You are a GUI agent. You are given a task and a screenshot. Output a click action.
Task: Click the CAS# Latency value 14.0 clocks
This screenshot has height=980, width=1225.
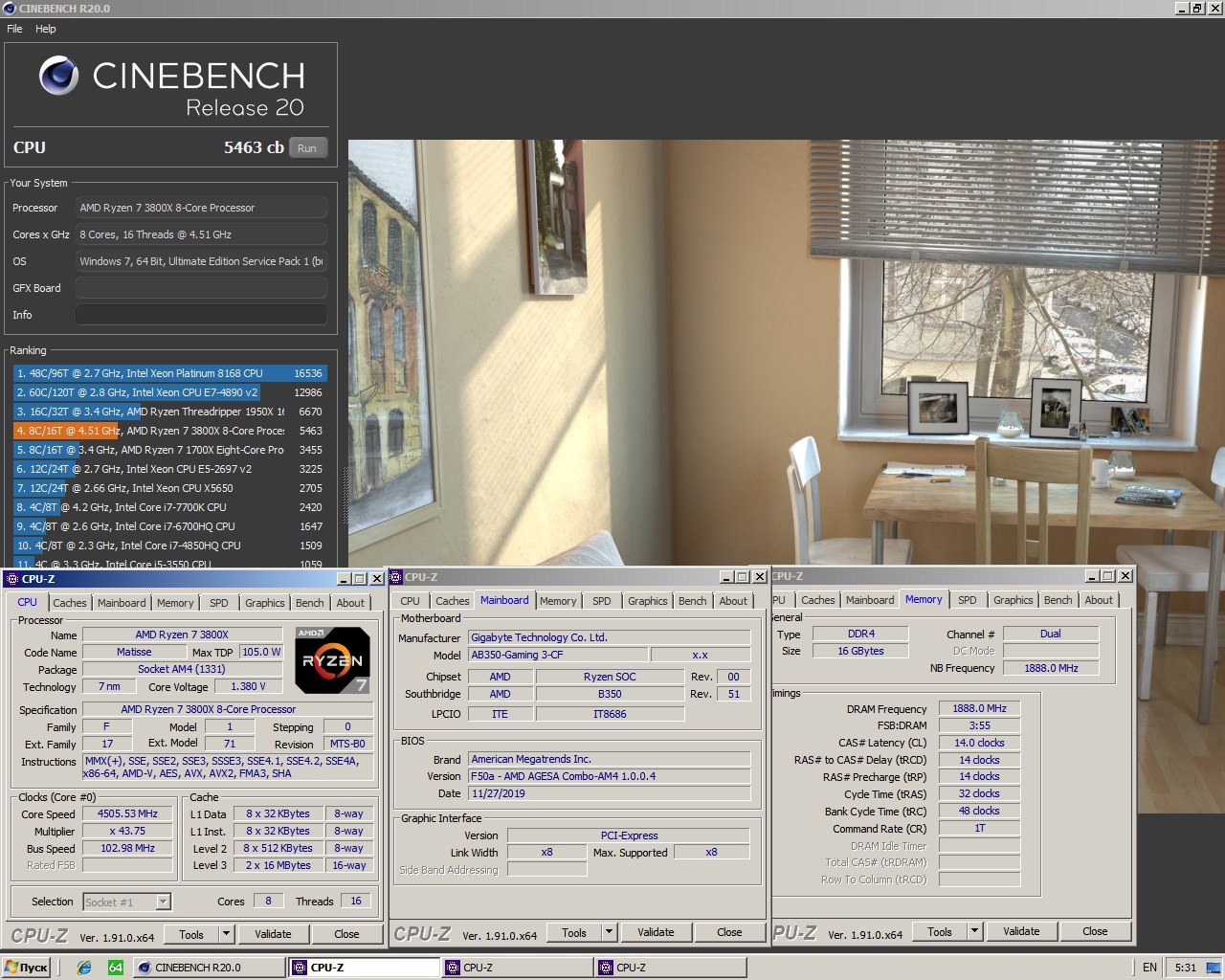pos(979,743)
